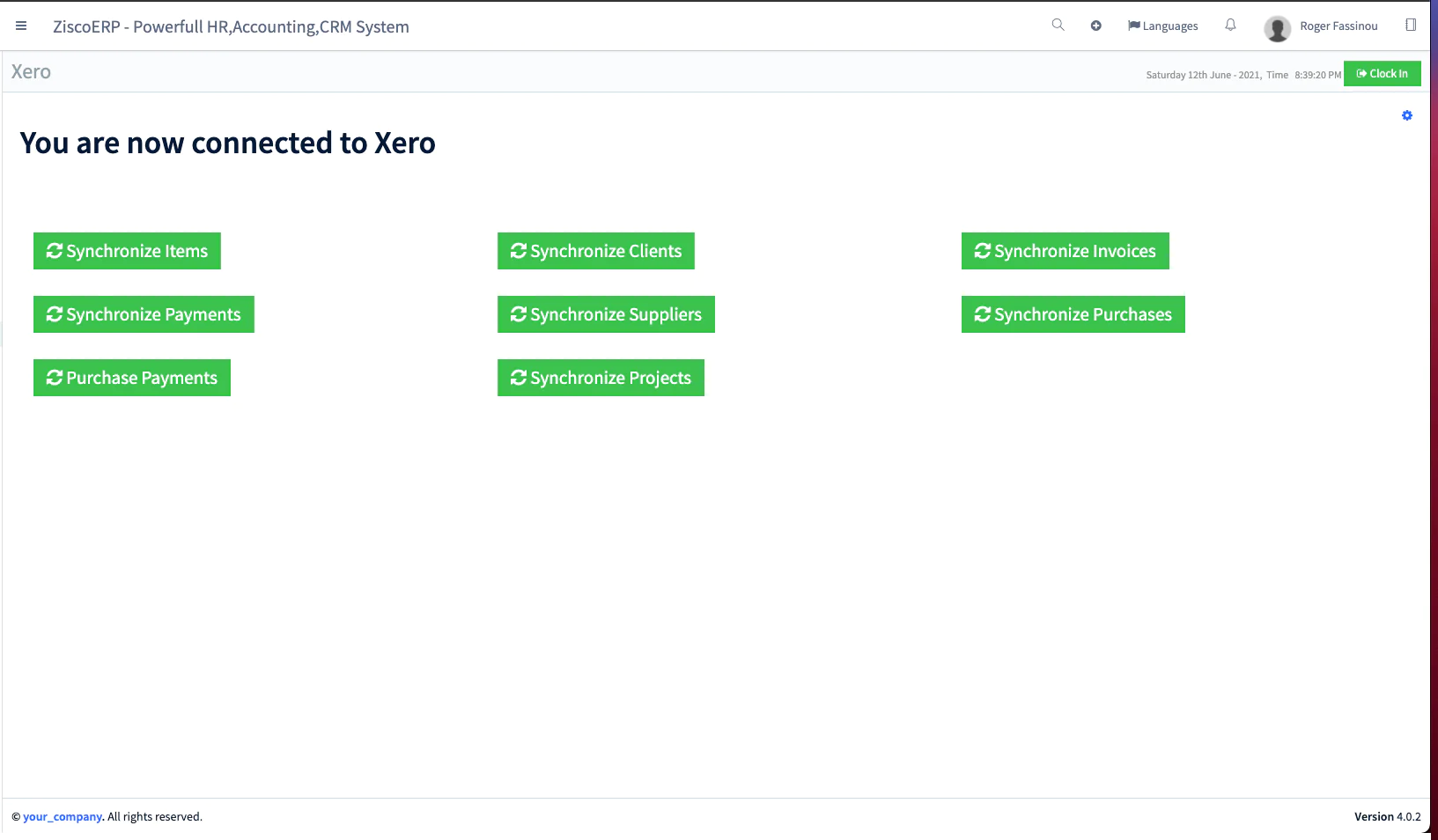1438x840 pixels.
Task: Click Purchase Payments sync button
Action: [132, 378]
